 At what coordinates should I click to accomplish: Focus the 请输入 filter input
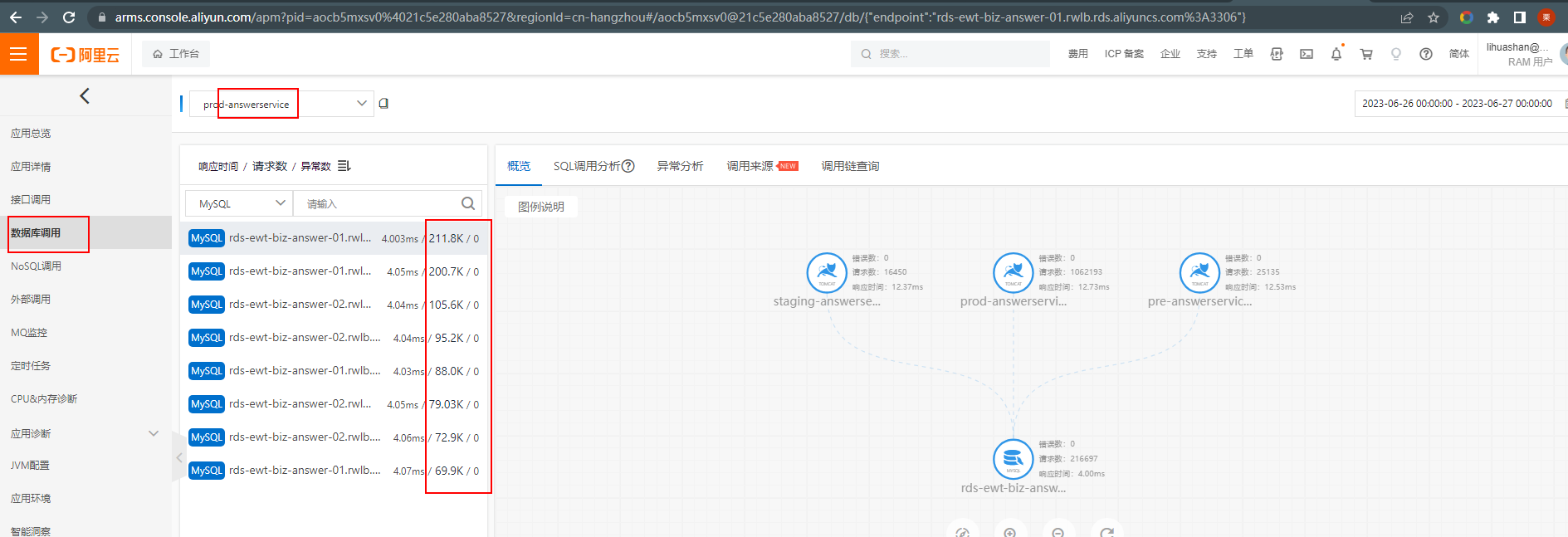tap(378, 203)
